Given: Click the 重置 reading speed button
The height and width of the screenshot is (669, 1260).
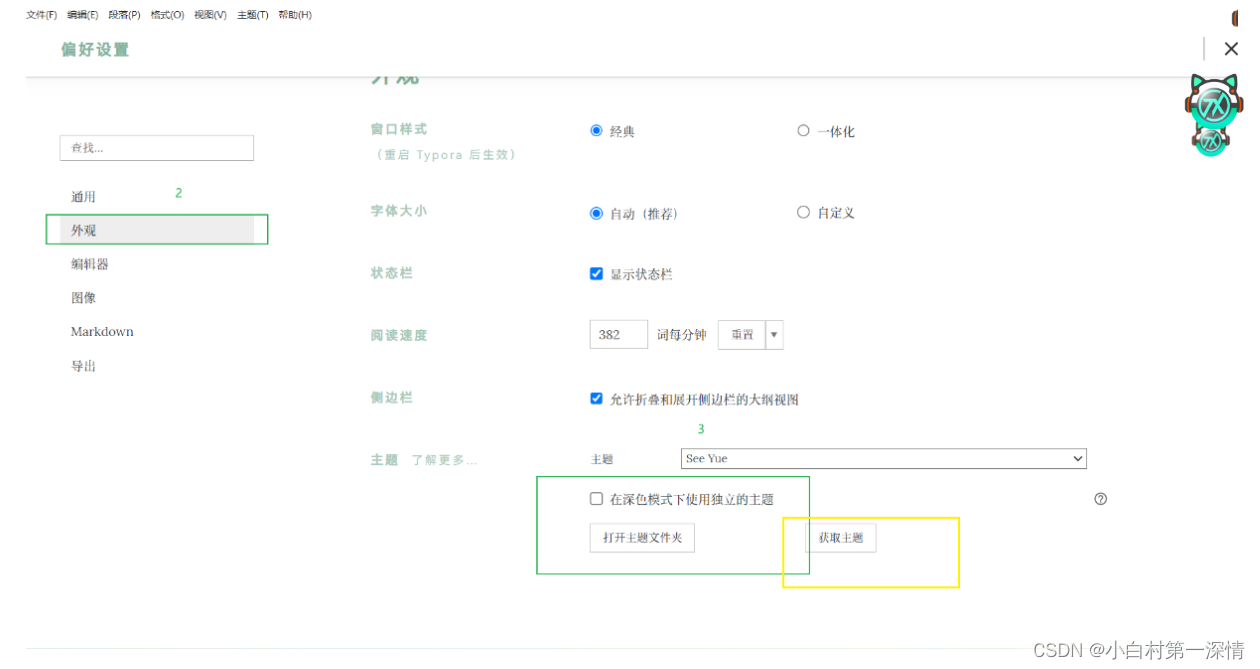Looking at the screenshot, I should click(x=742, y=335).
